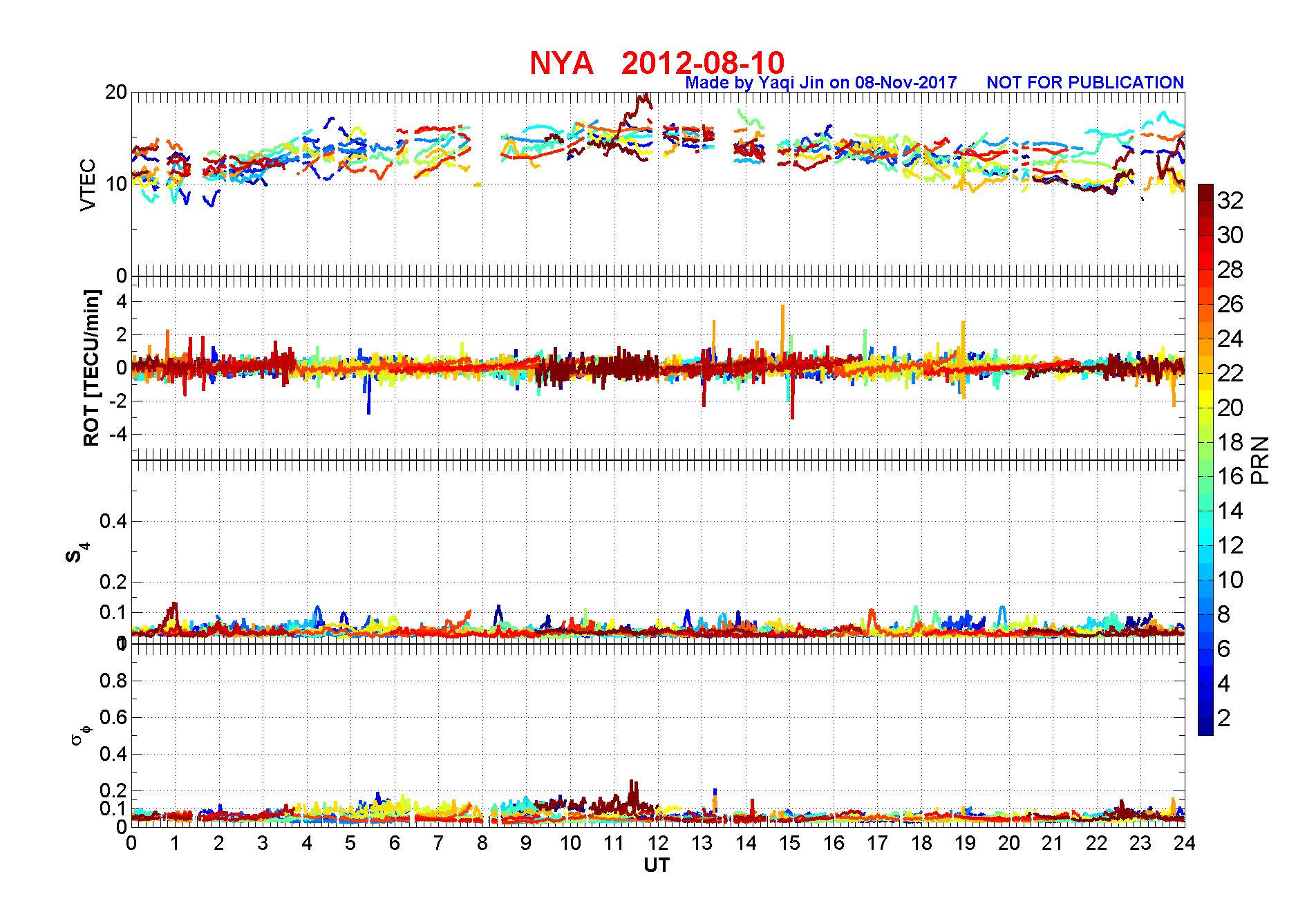Click the sigma-phi tick label 0.8
This screenshot has width=1316, height=919.
tap(113, 681)
